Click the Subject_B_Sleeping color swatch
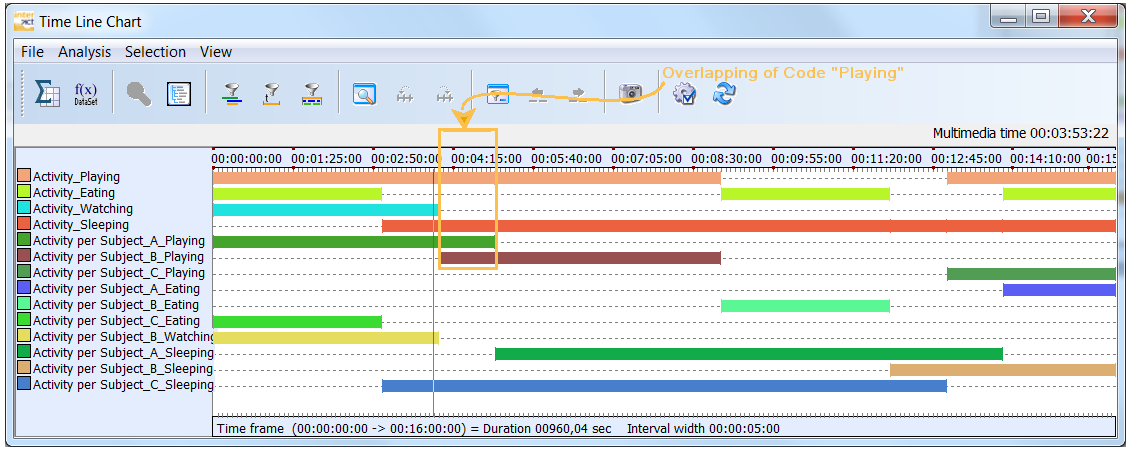The height and width of the screenshot is (449, 1129). coord(24,368)
